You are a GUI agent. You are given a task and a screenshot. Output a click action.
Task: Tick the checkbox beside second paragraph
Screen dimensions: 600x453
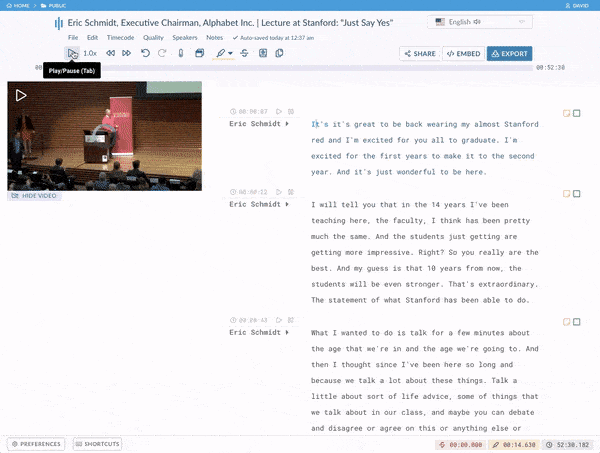(x=577, y=193)
